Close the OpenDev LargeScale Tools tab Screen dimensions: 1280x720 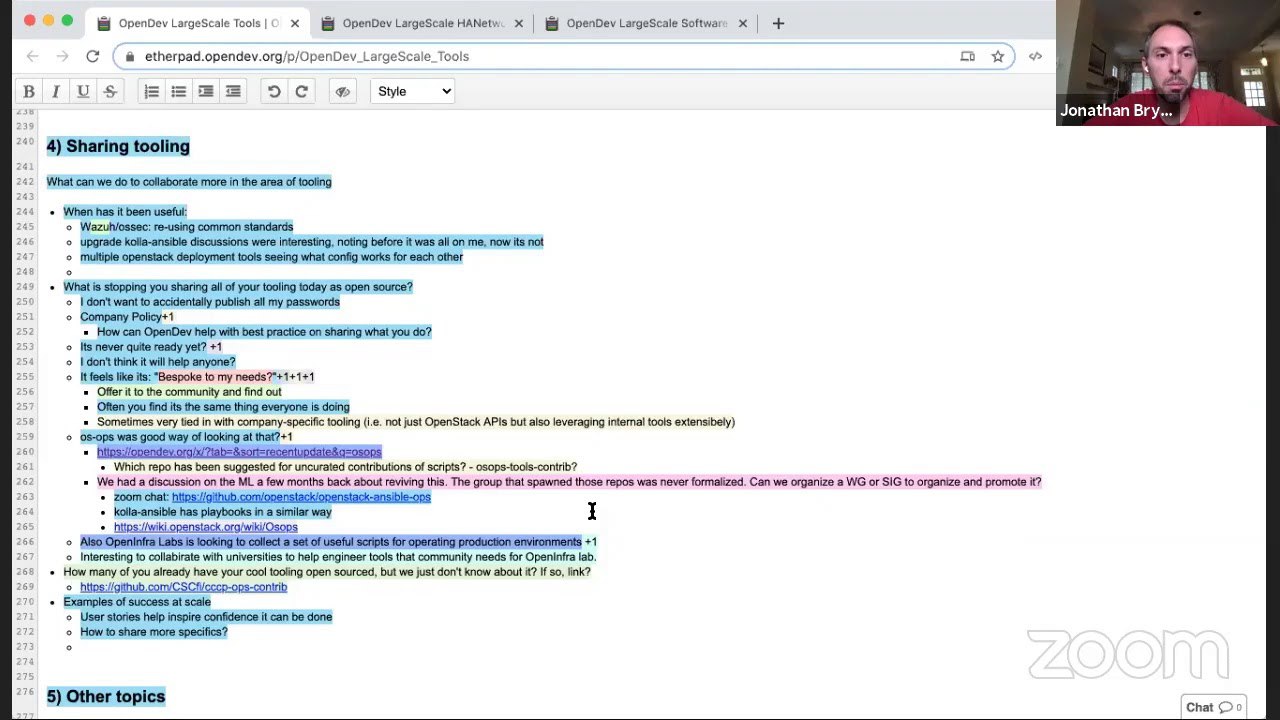294,23
